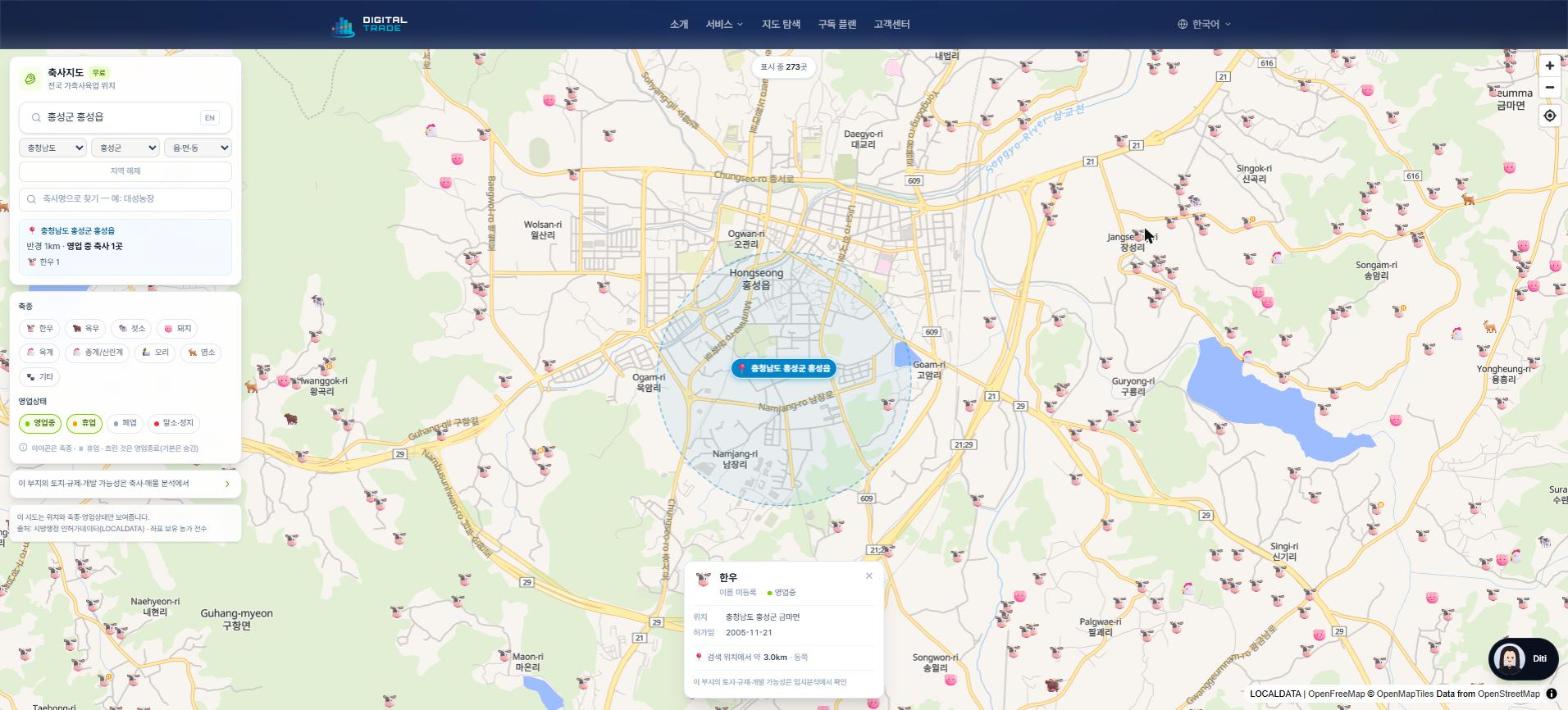Screen dimensions: 1568x710
Task: Toggle the 오리 species filter chip
Action: (x=155, y=353)
